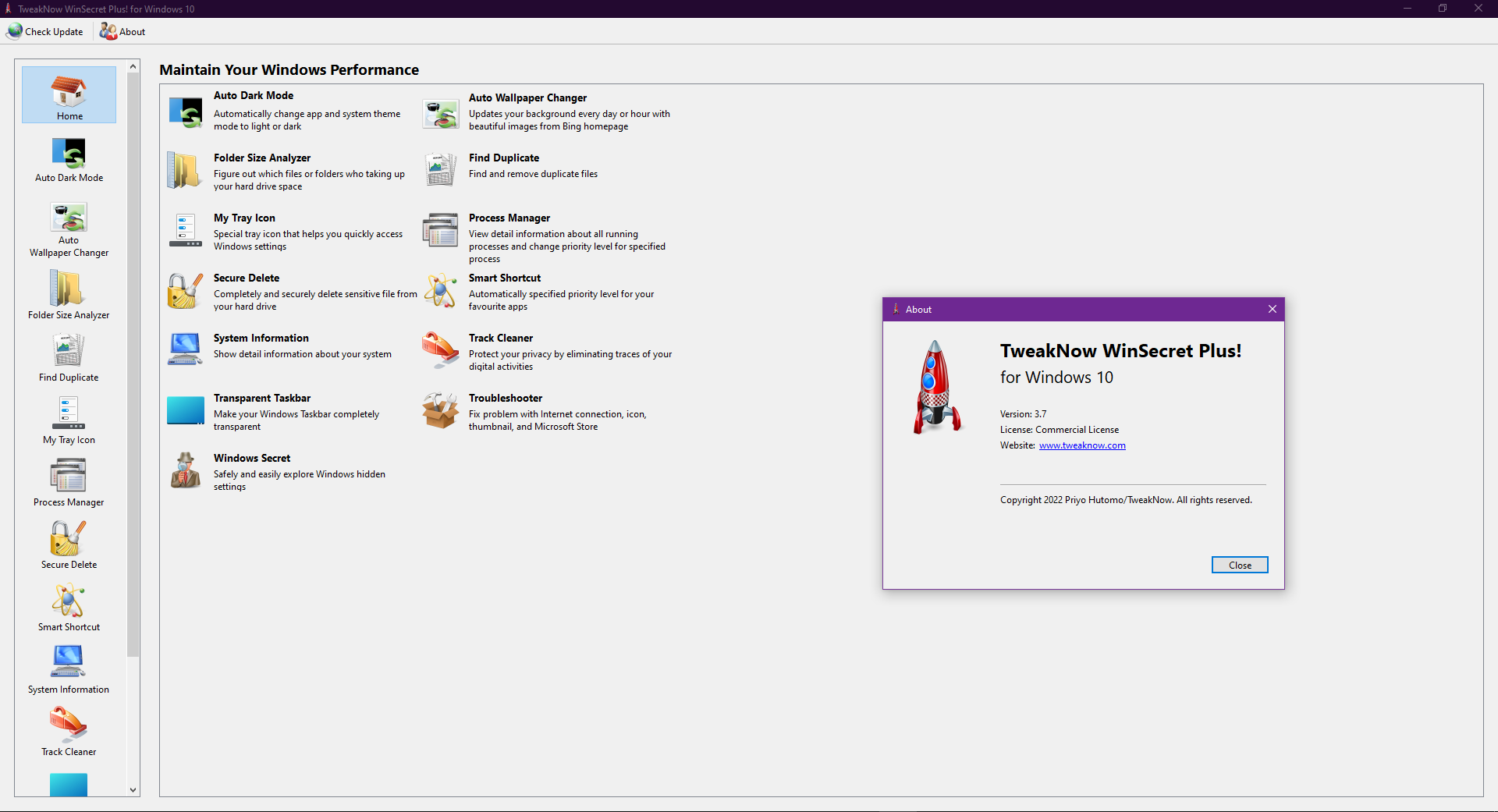Click the Home icon in sidebar
The width and height of the screenshot is (1498, 812).
[69, 94]
